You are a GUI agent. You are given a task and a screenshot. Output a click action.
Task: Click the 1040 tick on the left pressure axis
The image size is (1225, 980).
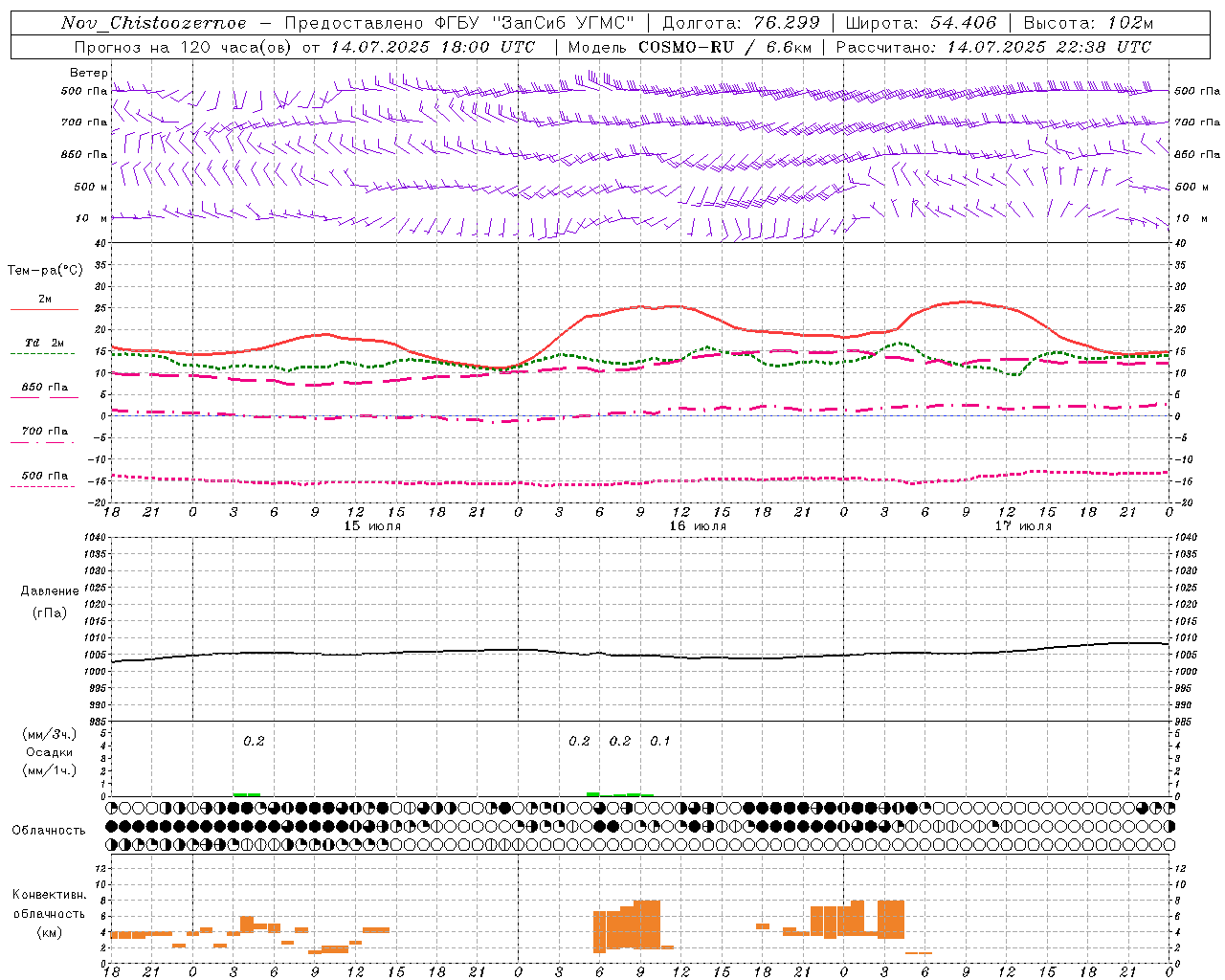click(x=95, y=538)
